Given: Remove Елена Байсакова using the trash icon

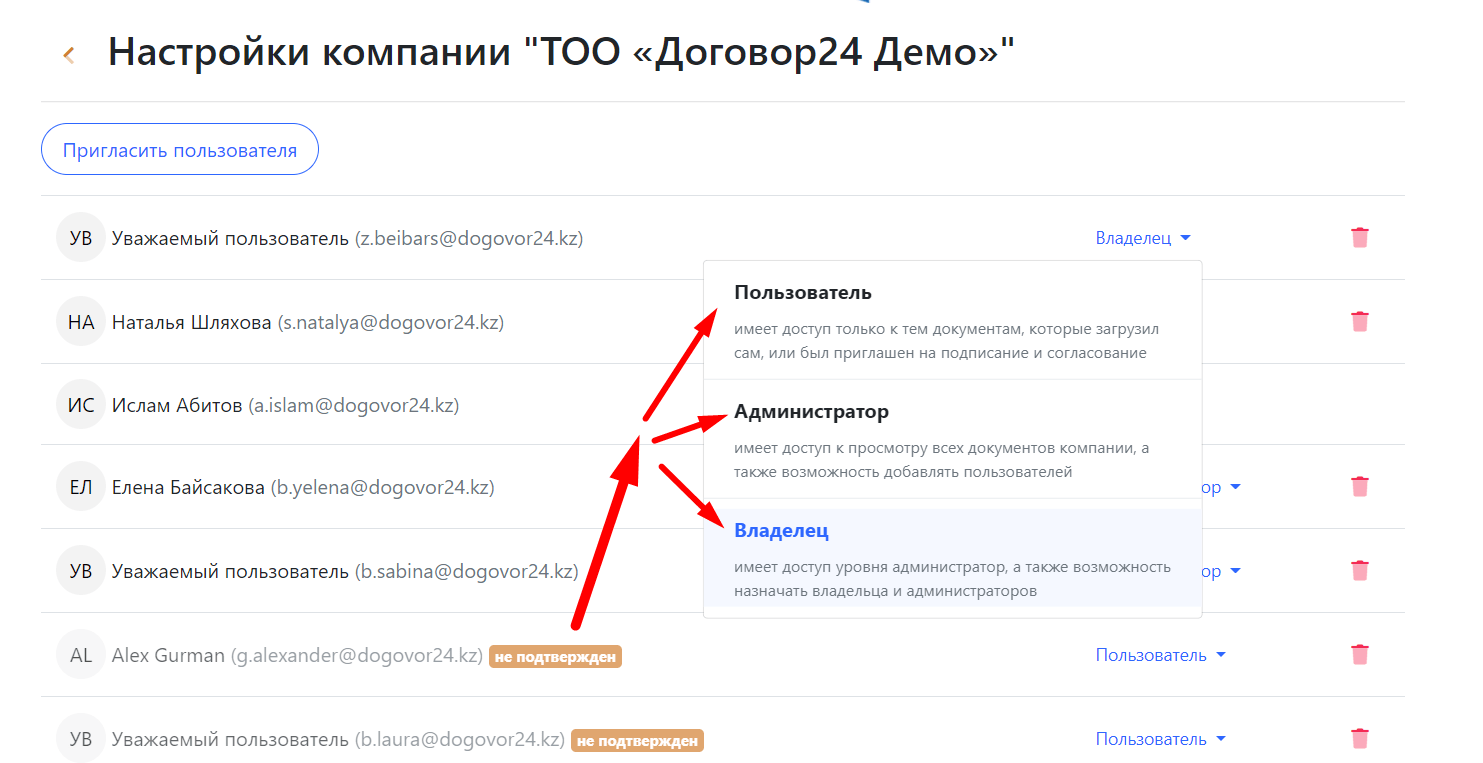Looking at the screenshot, I should [1359, 487].
